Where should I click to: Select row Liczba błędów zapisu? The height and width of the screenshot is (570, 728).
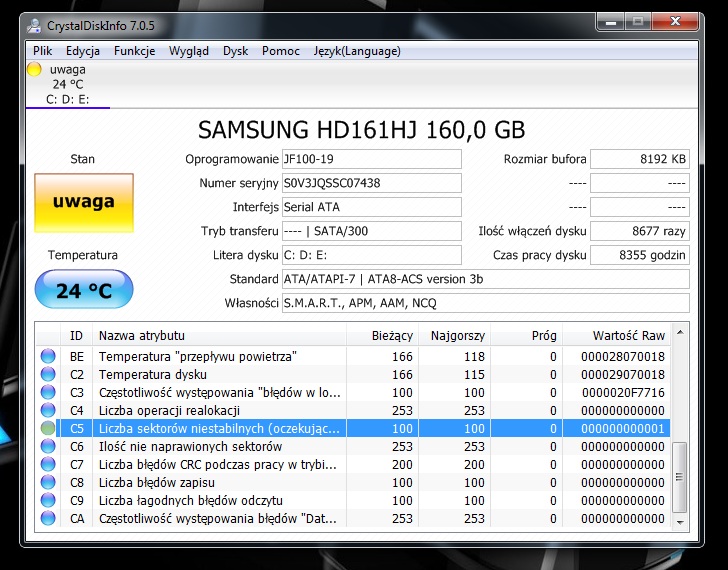(x=353, y=482)
